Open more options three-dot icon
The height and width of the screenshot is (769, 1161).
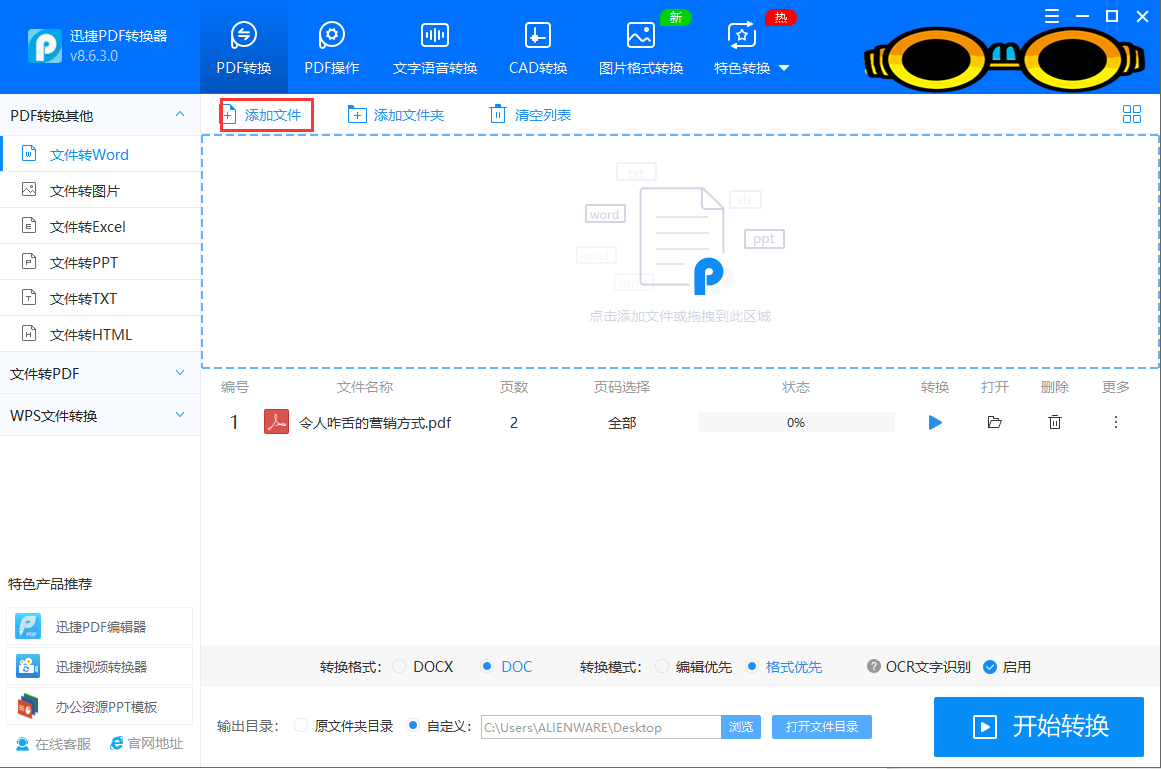pyautogui.click(x=1116, y=423)
